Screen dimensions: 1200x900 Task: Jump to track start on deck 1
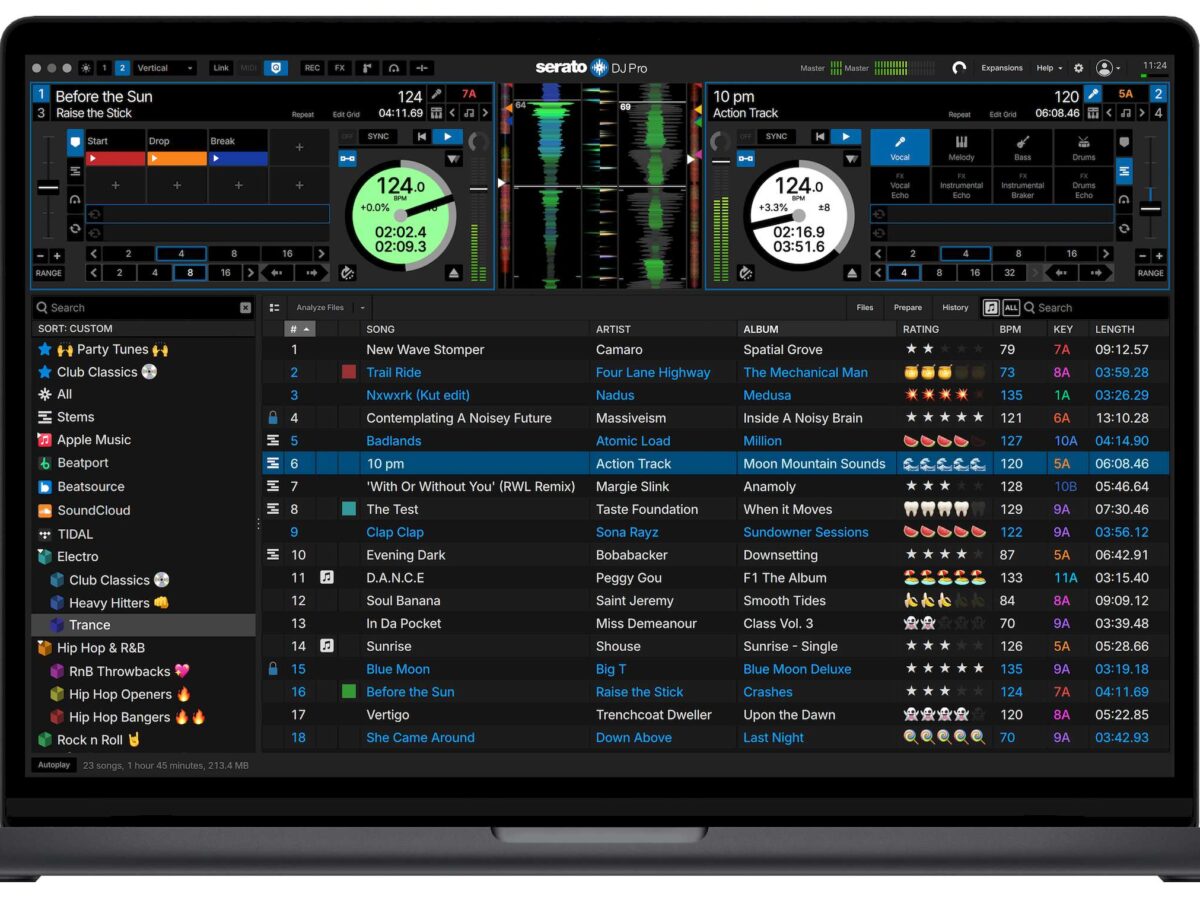422,136
